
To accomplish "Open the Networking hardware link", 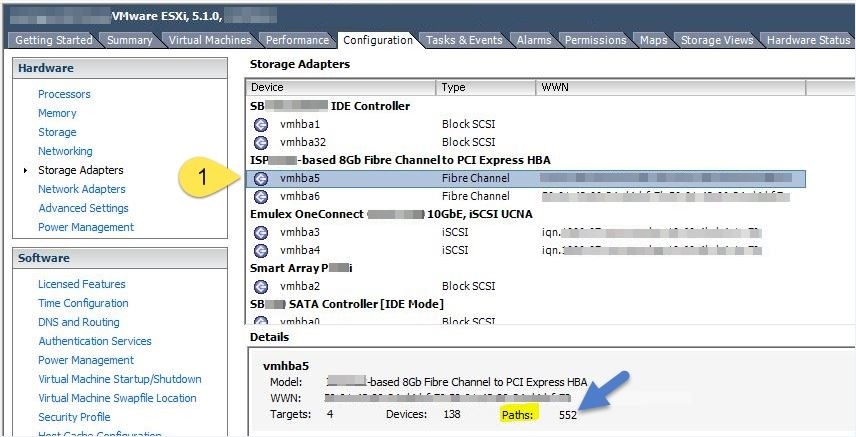I will click(65, 151).
